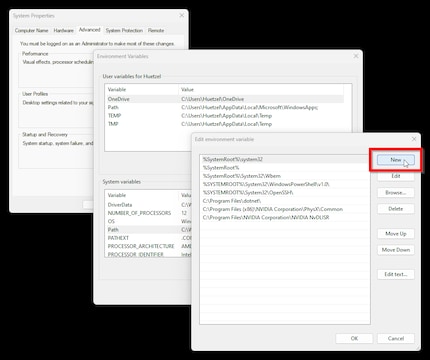The image size is (430, 360).
Task: Switch to the Hardware tab
Action: (63, 30)
